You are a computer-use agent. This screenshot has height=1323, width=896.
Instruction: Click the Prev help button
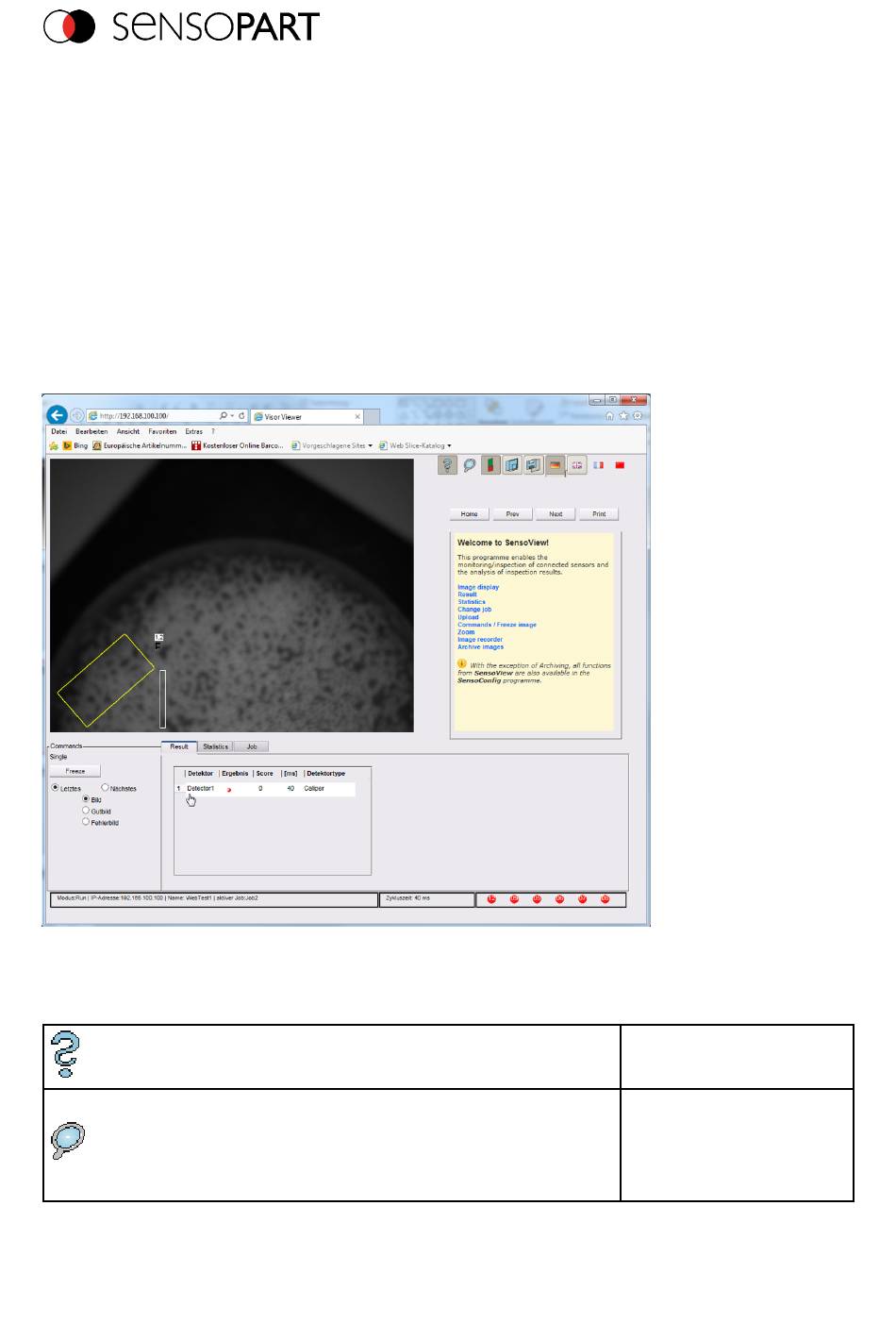coord(512,514)
